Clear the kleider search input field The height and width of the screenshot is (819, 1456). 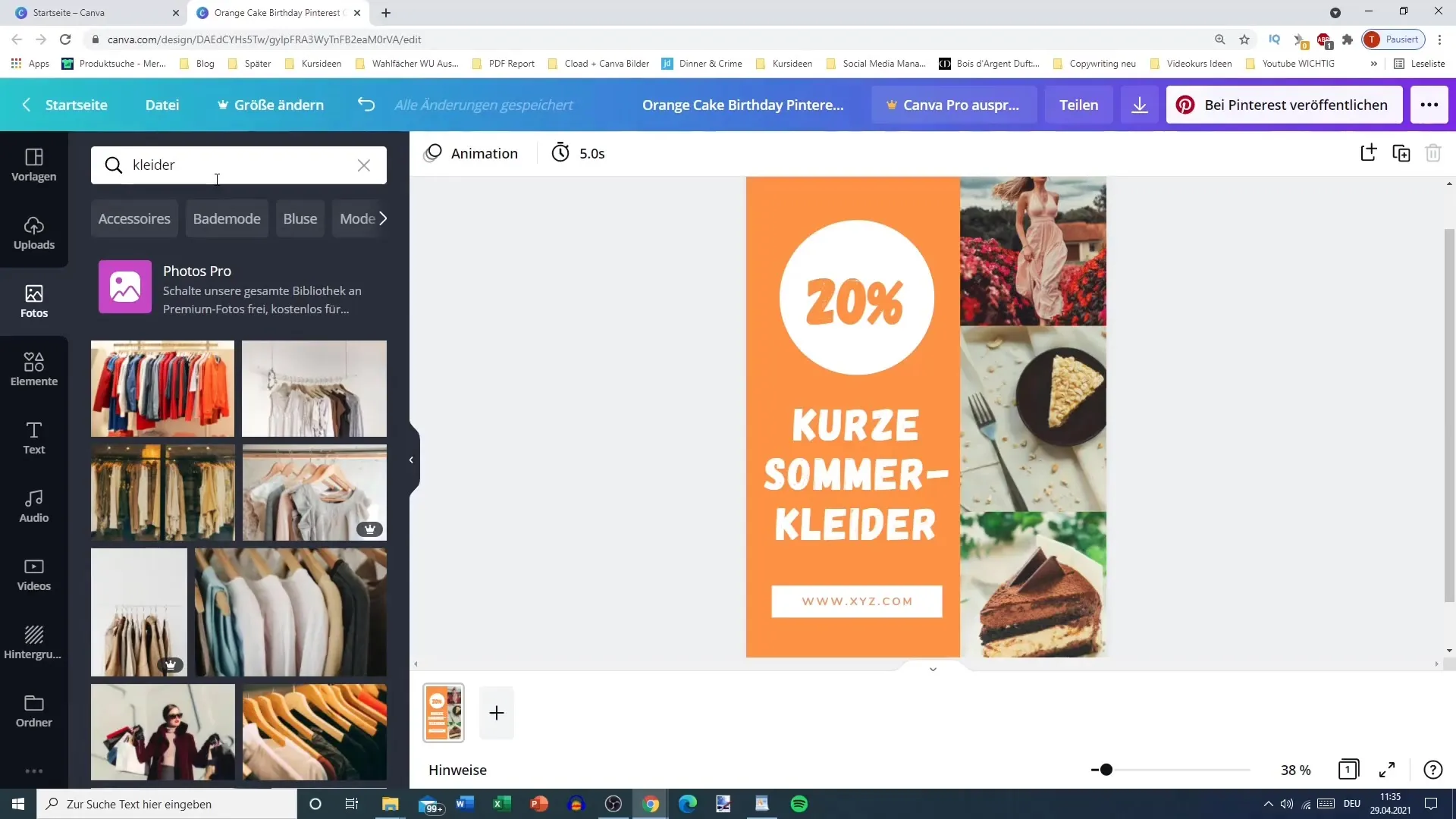click(364, 165)
